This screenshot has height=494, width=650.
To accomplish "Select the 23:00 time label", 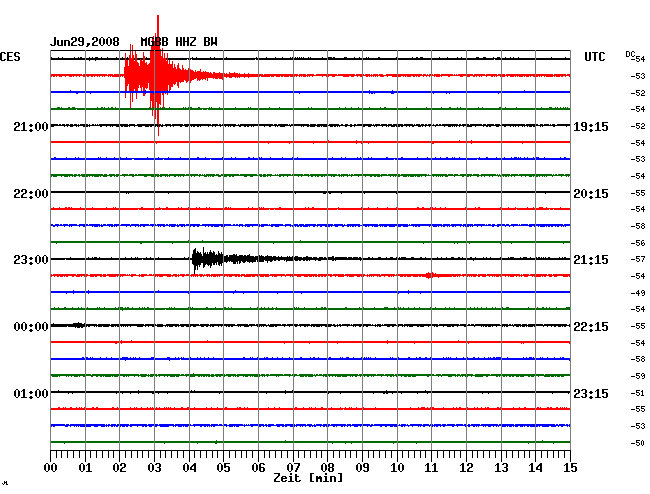I will 31,260.
